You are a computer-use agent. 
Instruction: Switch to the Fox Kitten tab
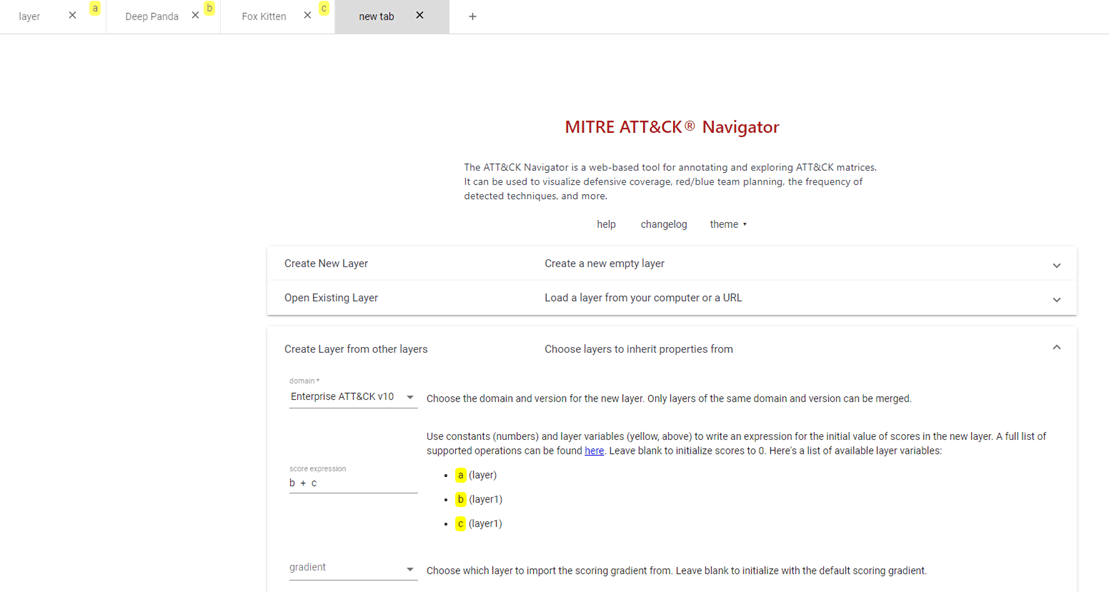click(x=264, y=17)
